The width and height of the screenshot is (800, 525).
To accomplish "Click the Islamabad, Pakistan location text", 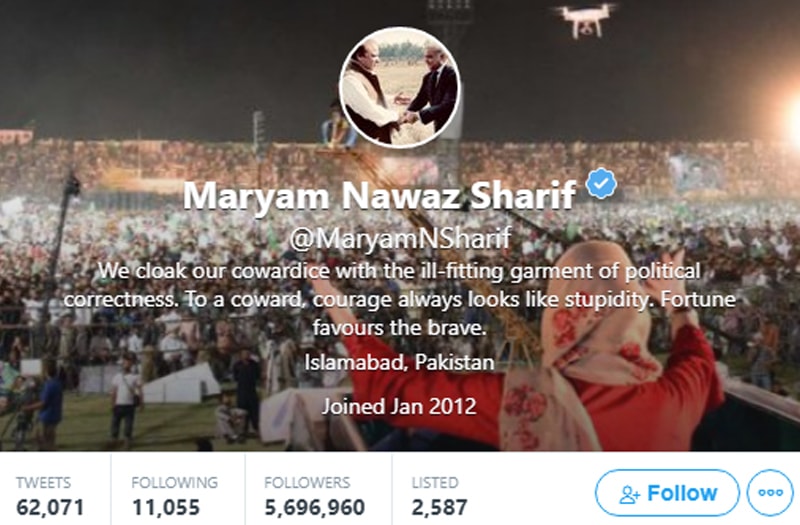I will pos(399,362).
